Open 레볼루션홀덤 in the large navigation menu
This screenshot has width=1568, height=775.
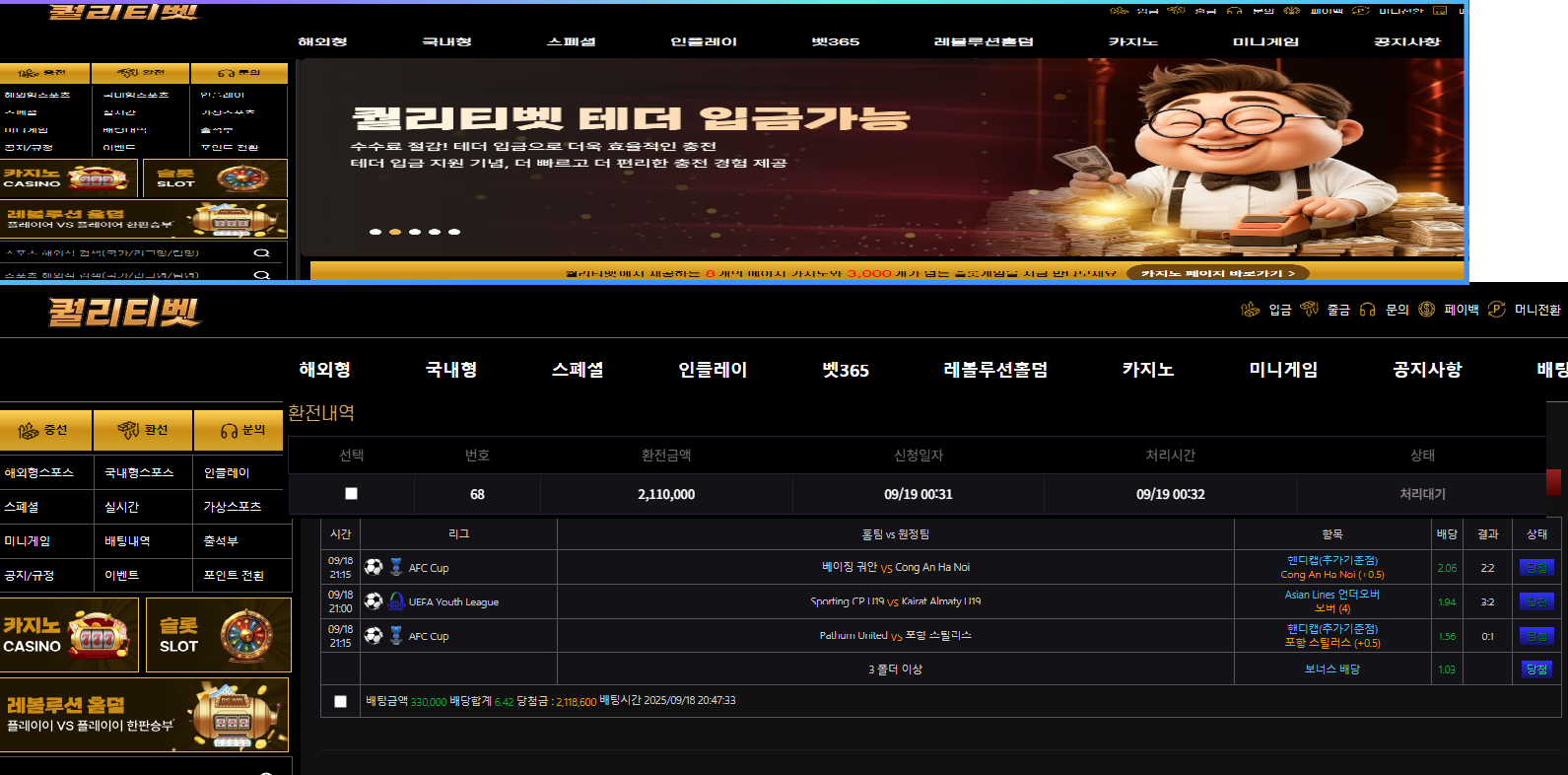pos(995,370)
